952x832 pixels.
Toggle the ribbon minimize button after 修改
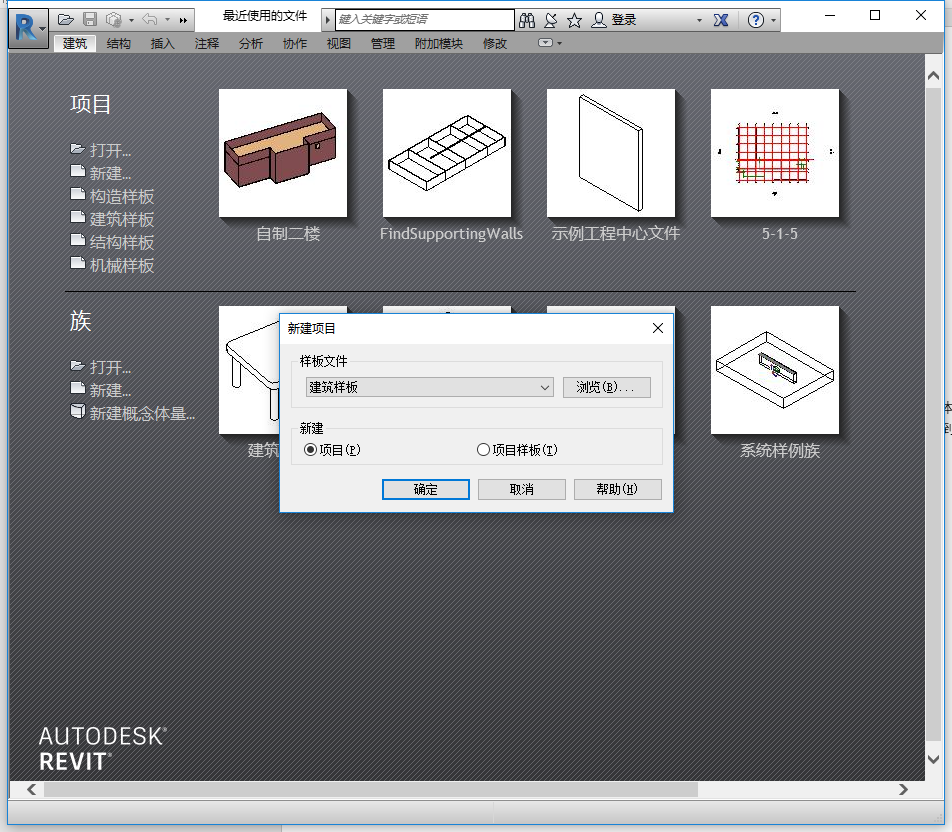(545, 43)
